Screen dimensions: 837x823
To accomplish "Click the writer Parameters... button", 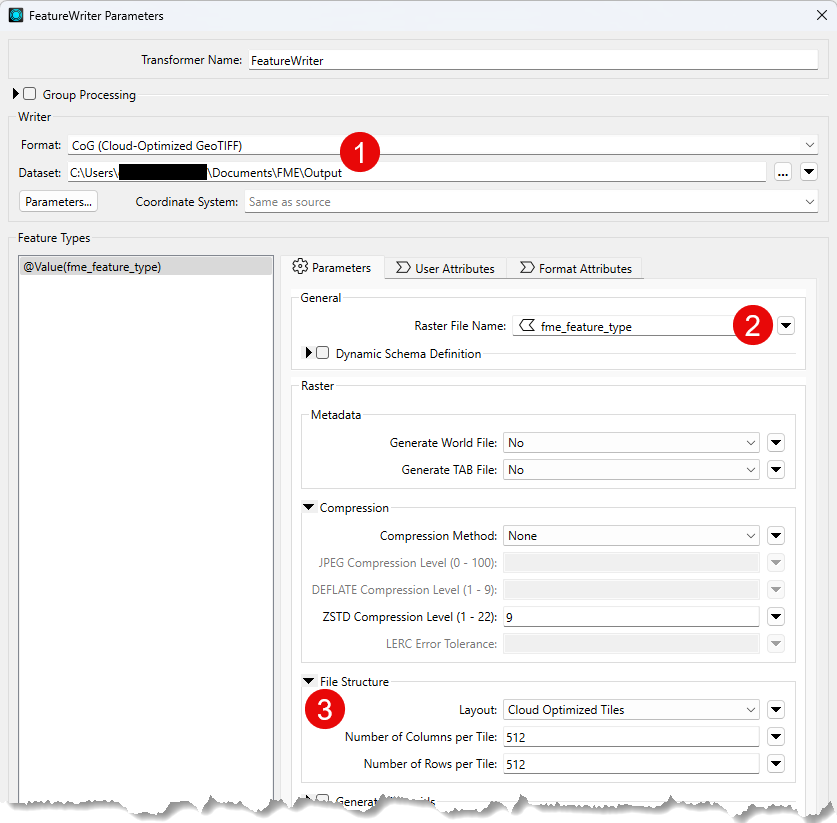I will tap(58, 202).
